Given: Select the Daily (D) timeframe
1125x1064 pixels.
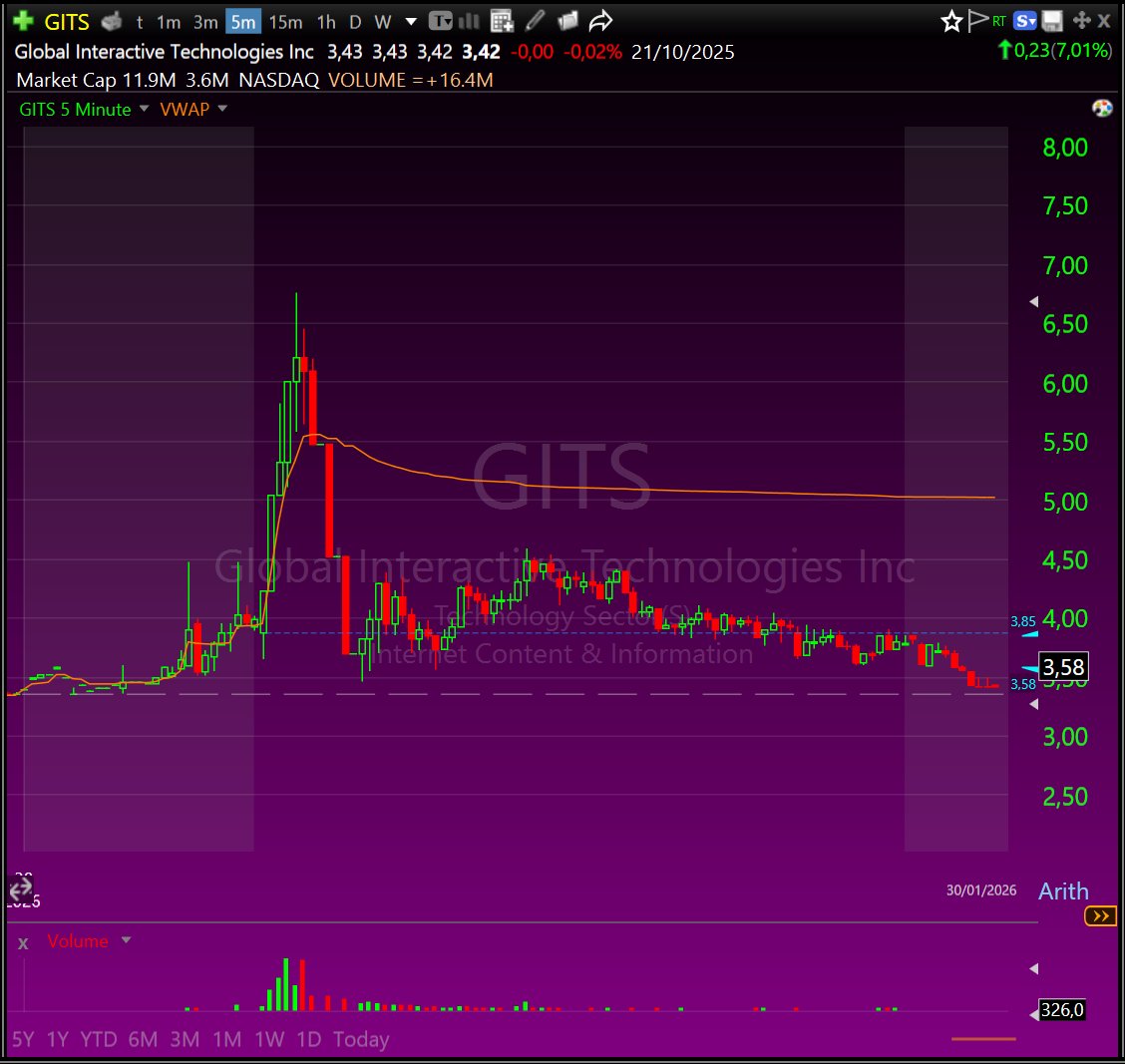Looking at the screenshot, I should coord(355,22).
